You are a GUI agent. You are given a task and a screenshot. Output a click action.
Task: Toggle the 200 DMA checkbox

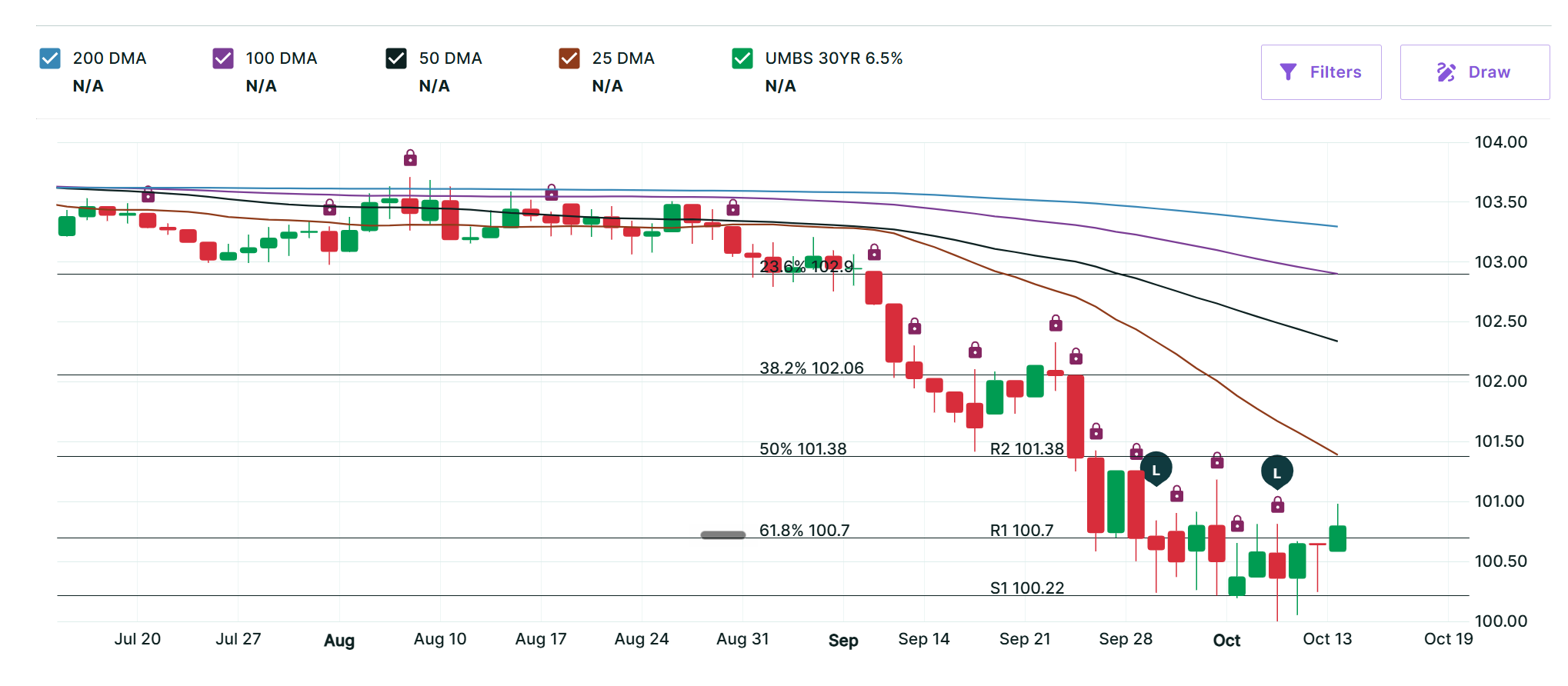[50, 58]
